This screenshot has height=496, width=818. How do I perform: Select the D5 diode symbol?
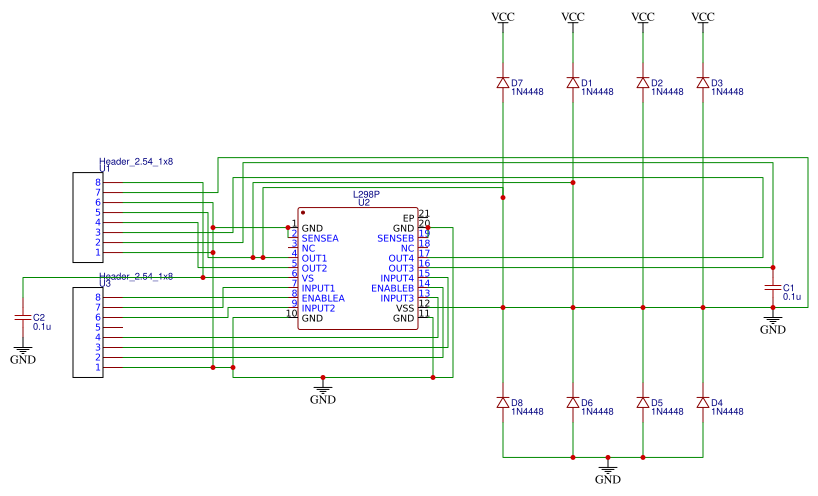(x=643, y=402)
